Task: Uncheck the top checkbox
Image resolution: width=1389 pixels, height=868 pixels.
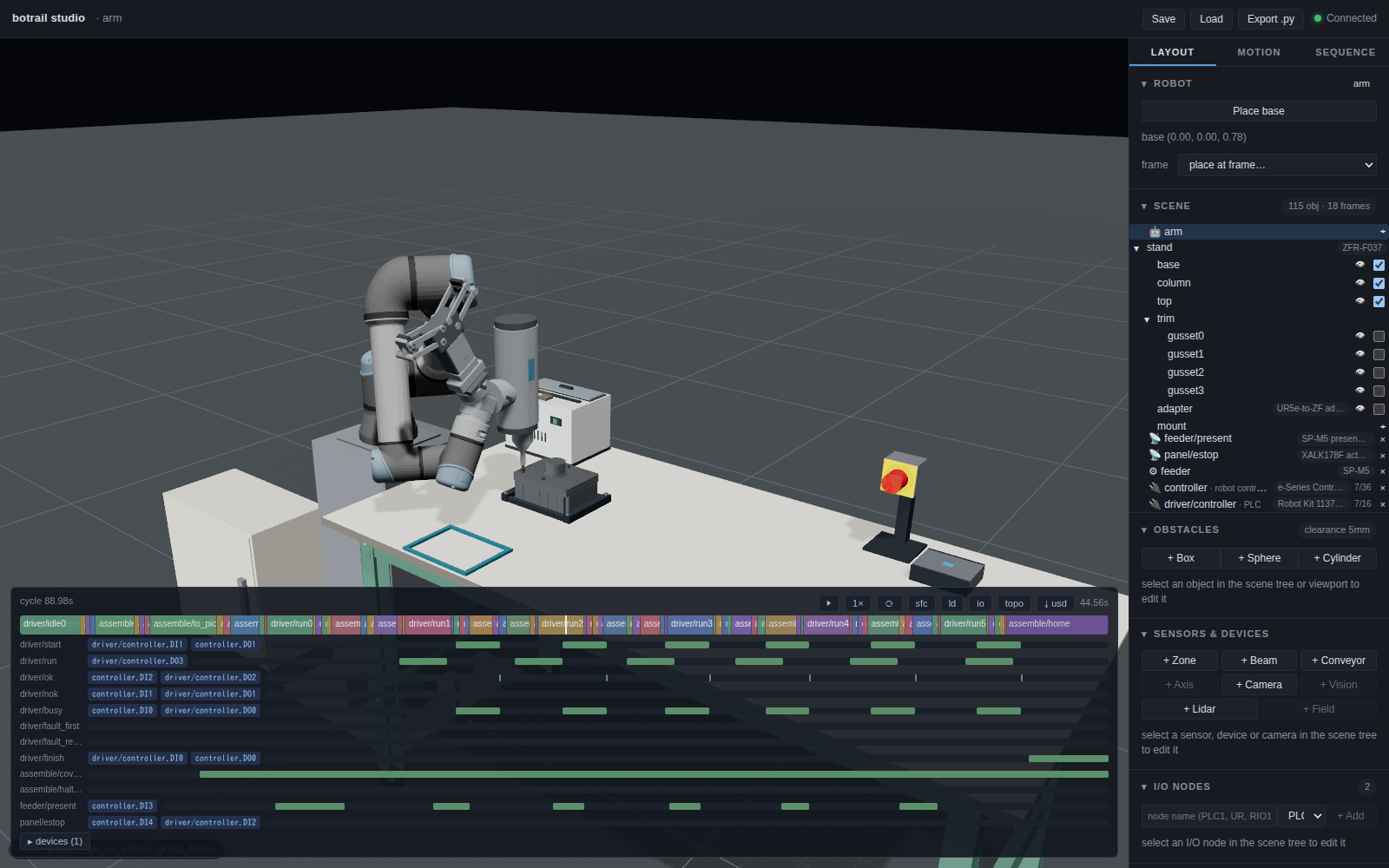Action: [1379, 301]
